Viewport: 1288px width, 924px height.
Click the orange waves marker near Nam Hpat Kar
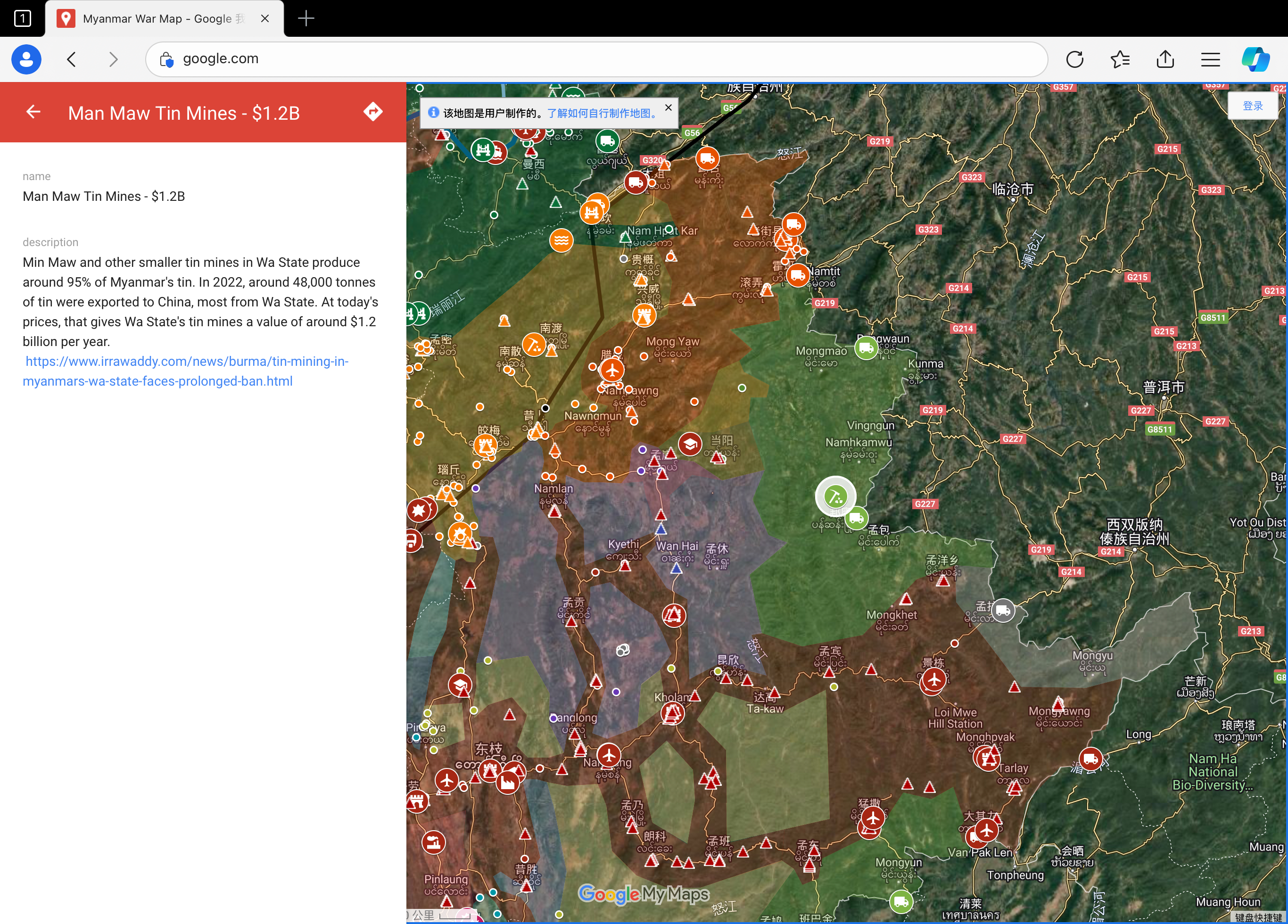tap(561, 240)
